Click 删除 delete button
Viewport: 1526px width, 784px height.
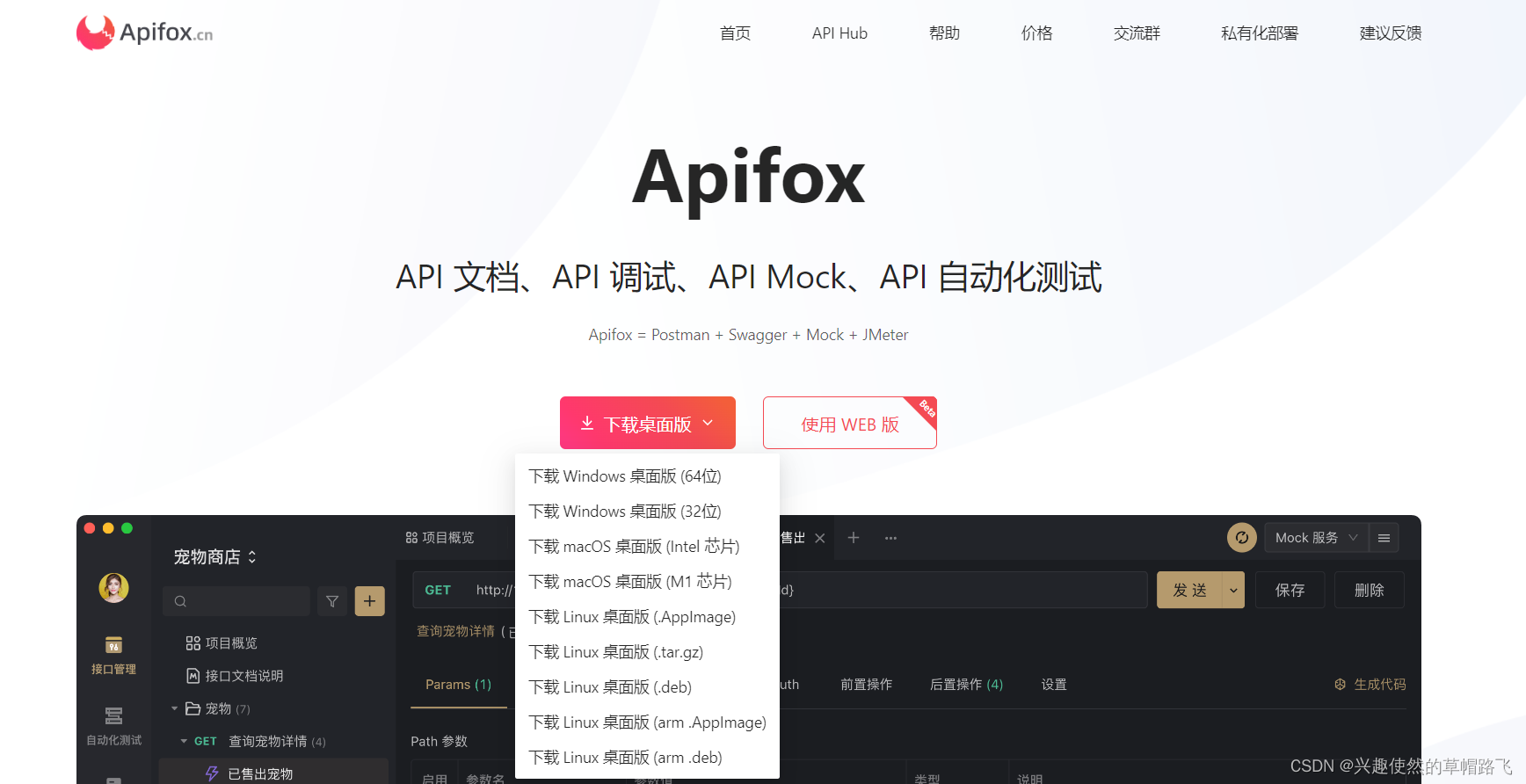(1369, 590)
